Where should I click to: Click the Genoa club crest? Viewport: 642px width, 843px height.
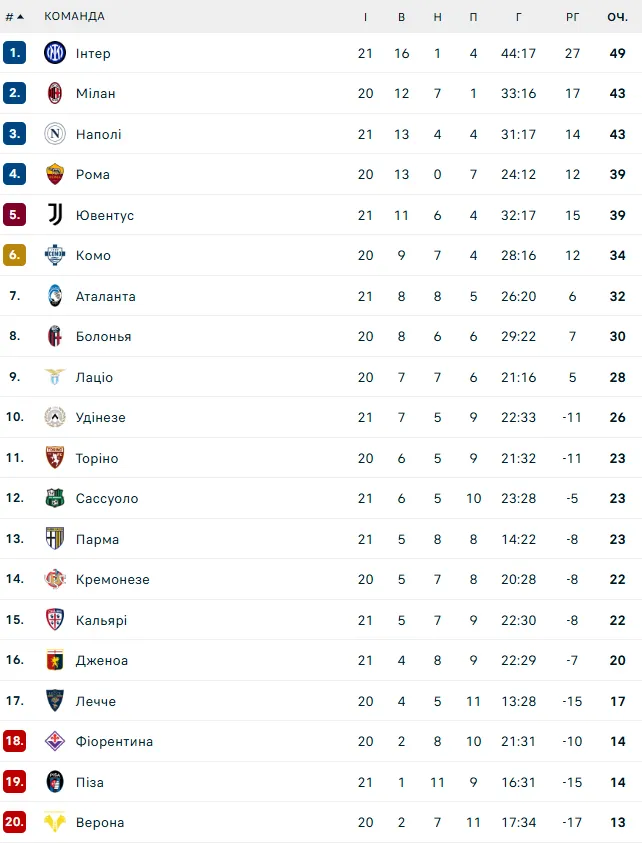click(55, 660)
